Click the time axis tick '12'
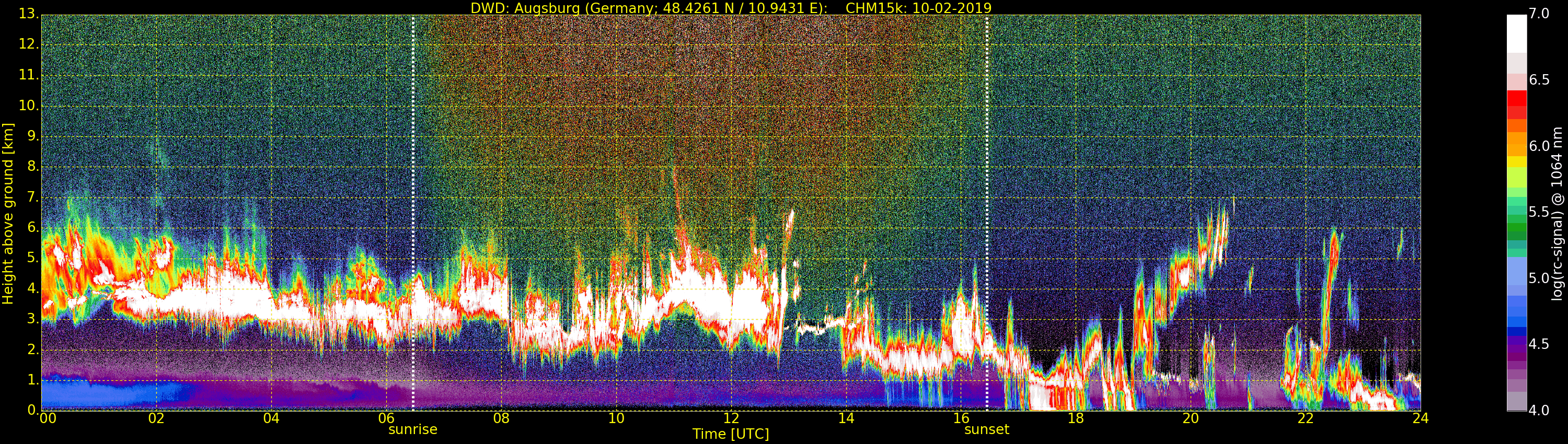This screenshot has width=1568, height=444. point(731,418)
